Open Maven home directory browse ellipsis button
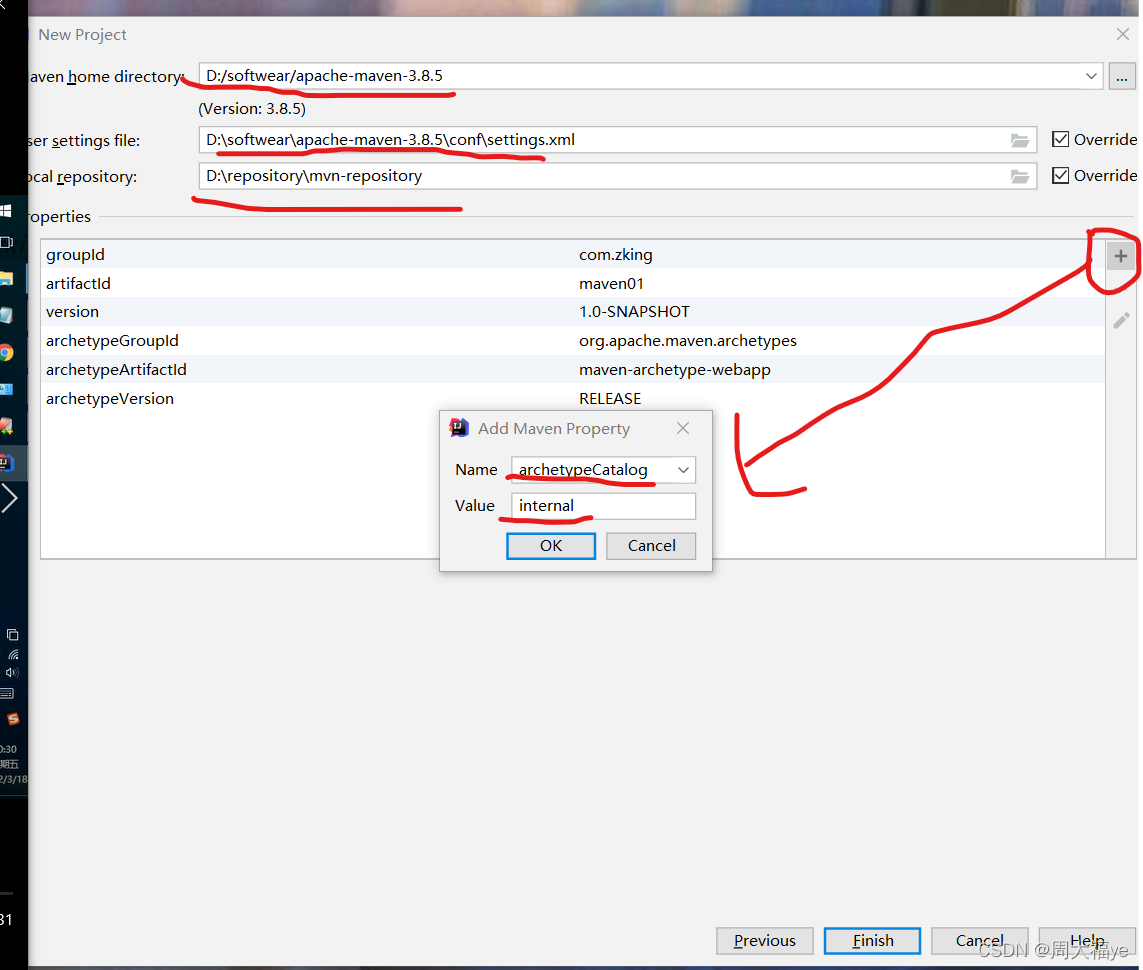Viewport: 1143px width, 970px height. 1122,77
